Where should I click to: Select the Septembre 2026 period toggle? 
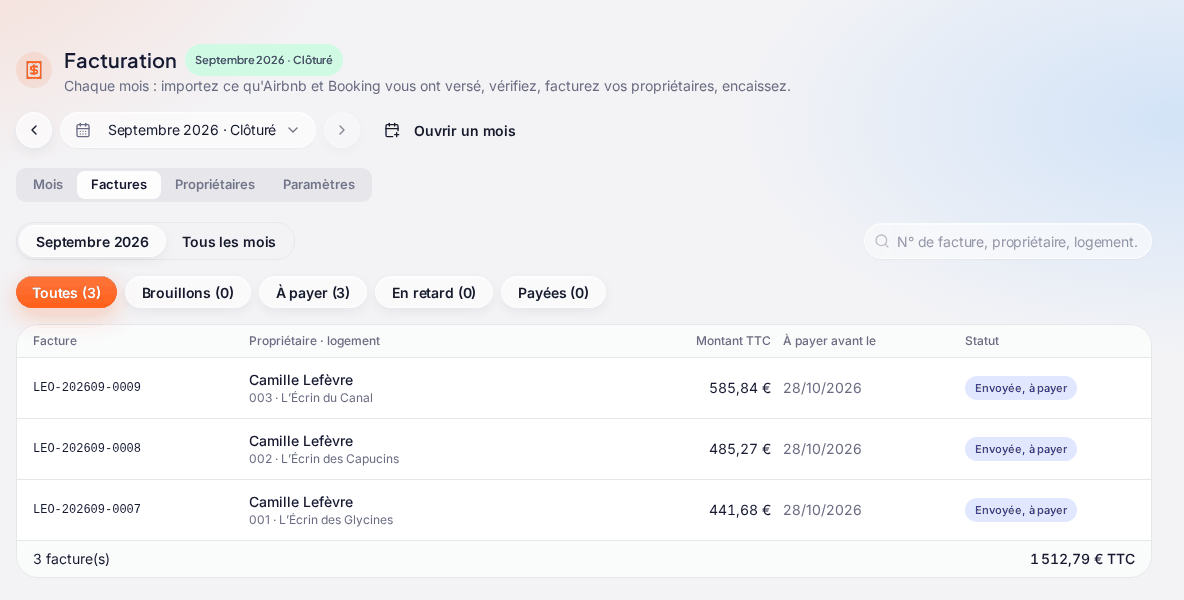point(92,242)
